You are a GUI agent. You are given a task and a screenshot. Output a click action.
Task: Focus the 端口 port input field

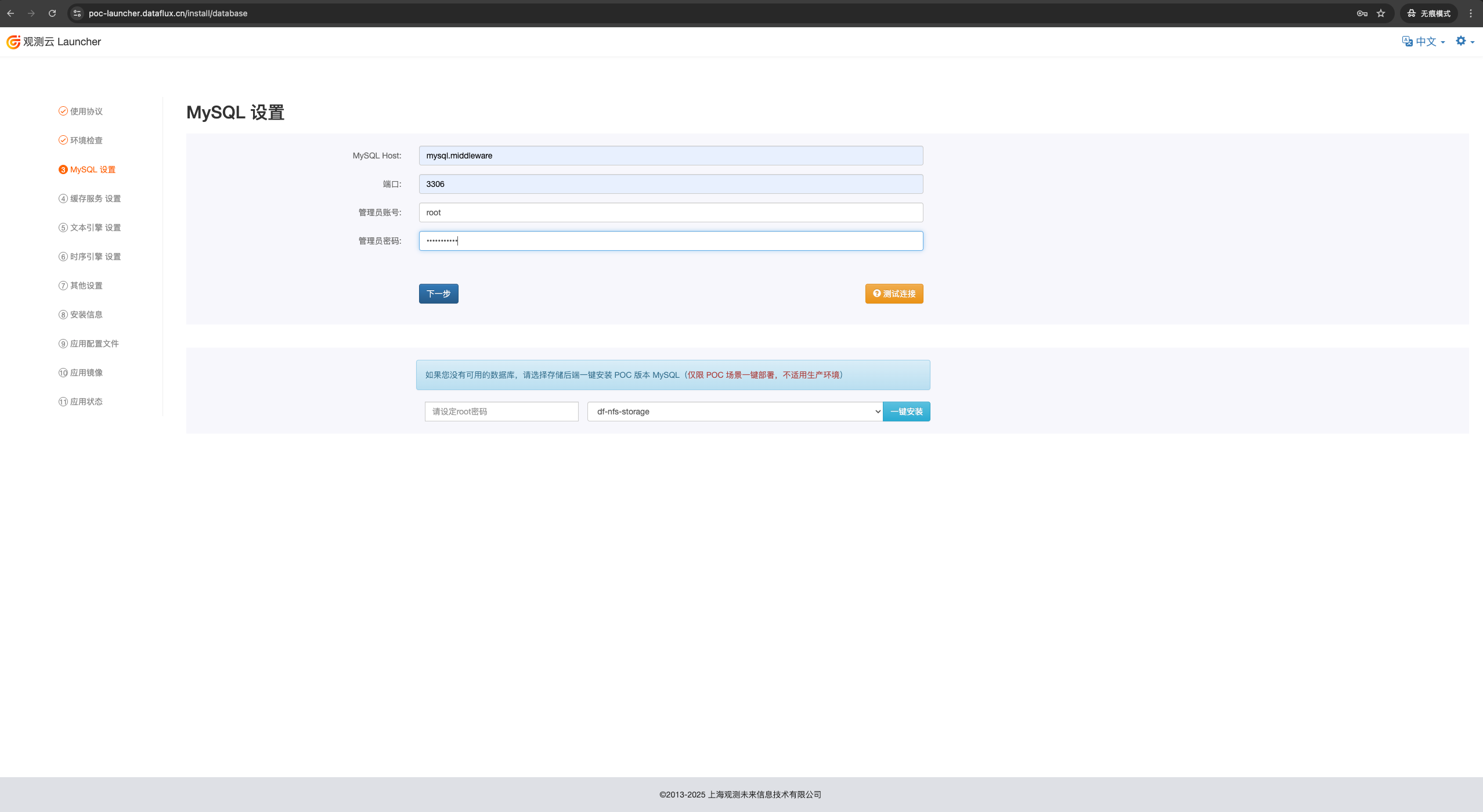[x=671, y=184]
